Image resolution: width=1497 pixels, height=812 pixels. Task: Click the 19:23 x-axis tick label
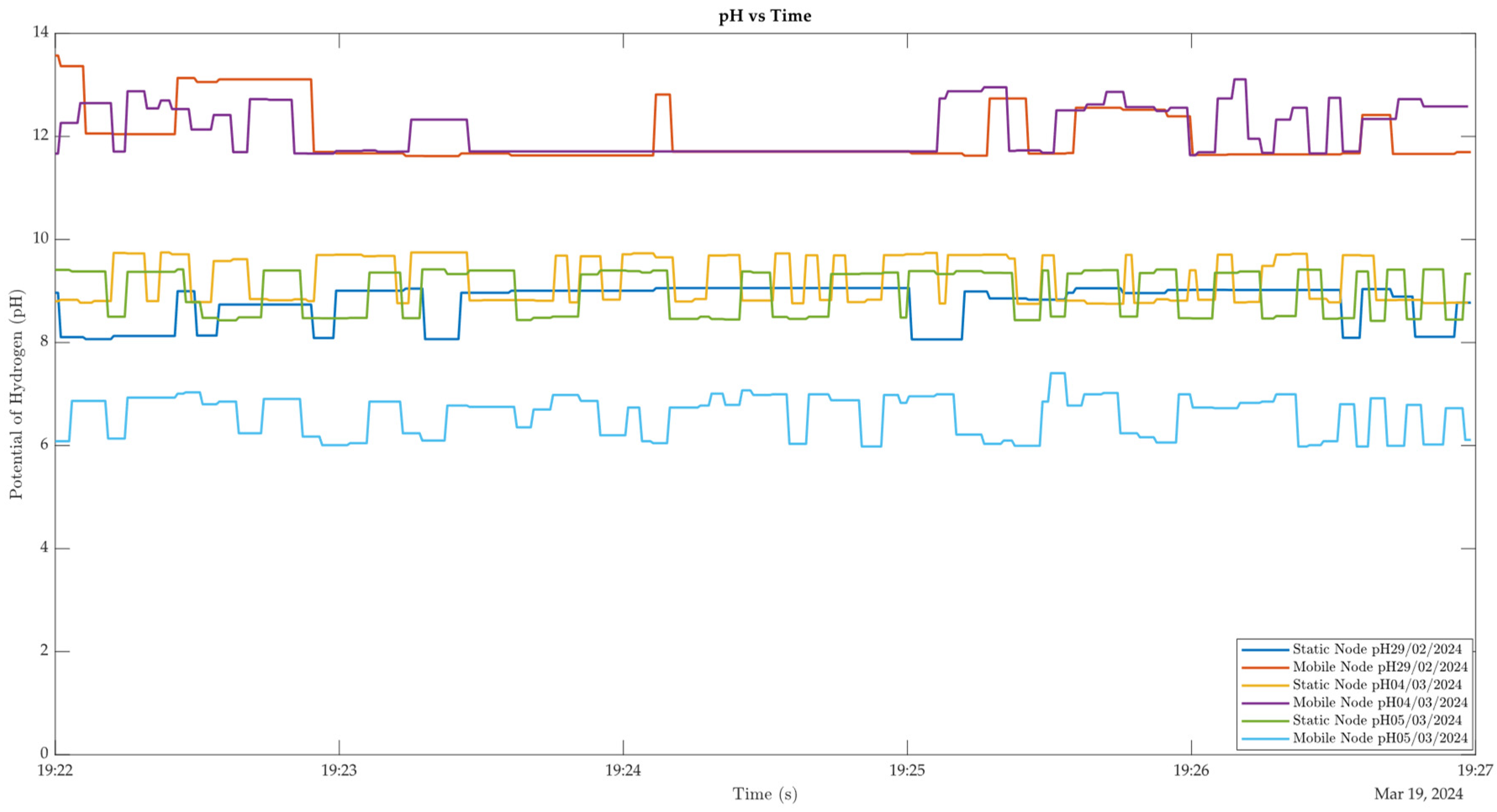(339, 771)
